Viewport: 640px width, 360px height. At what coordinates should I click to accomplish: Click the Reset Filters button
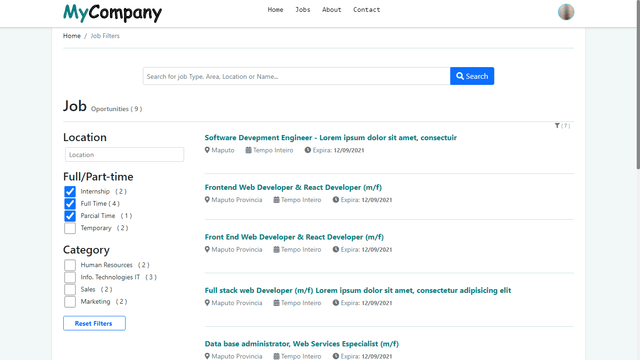point(94,323)
